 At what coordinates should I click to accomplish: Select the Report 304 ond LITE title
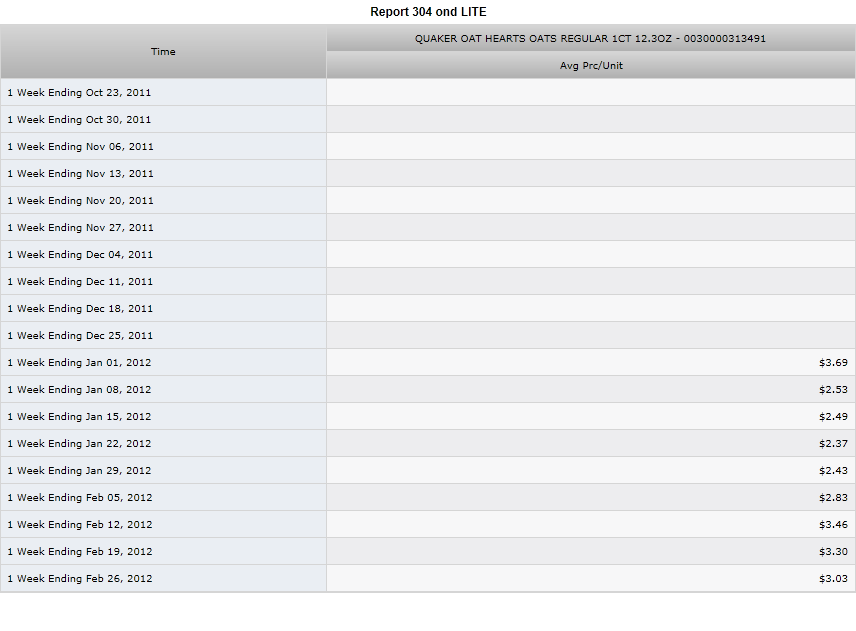pos(428,11)
